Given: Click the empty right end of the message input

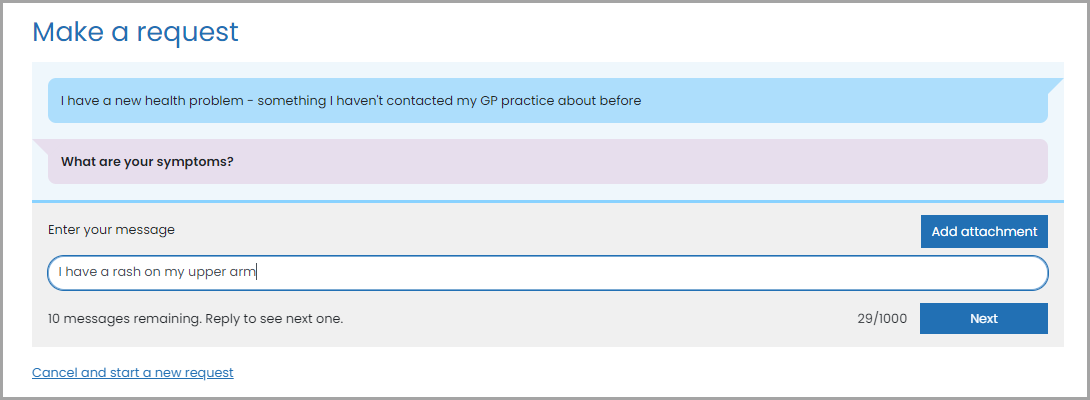Looking at the screenshot, I should point(900,272).
